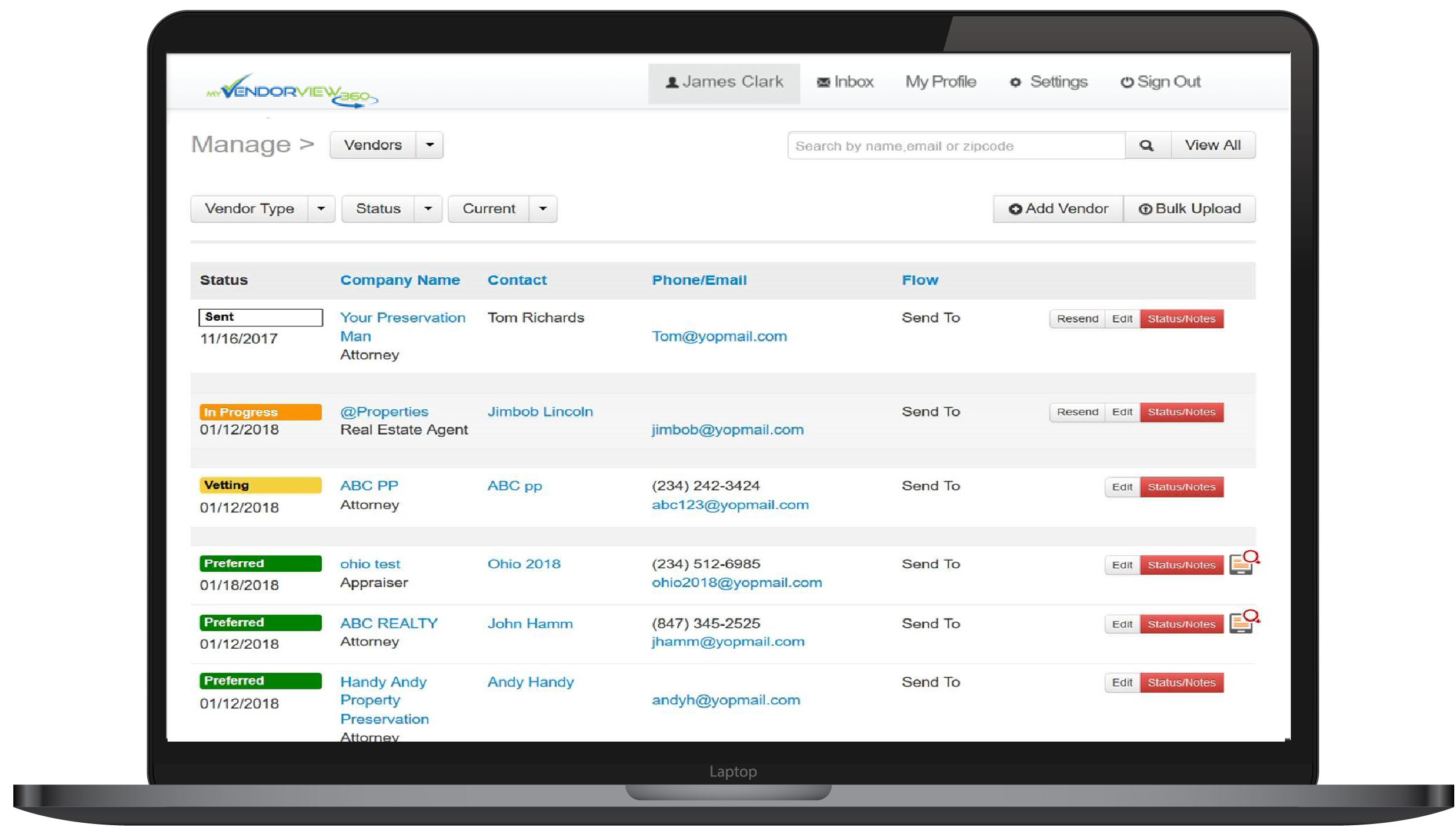Open Ohio 2018 contact link
Viewport: 1456px width, 828px height.
coord(524,565)
